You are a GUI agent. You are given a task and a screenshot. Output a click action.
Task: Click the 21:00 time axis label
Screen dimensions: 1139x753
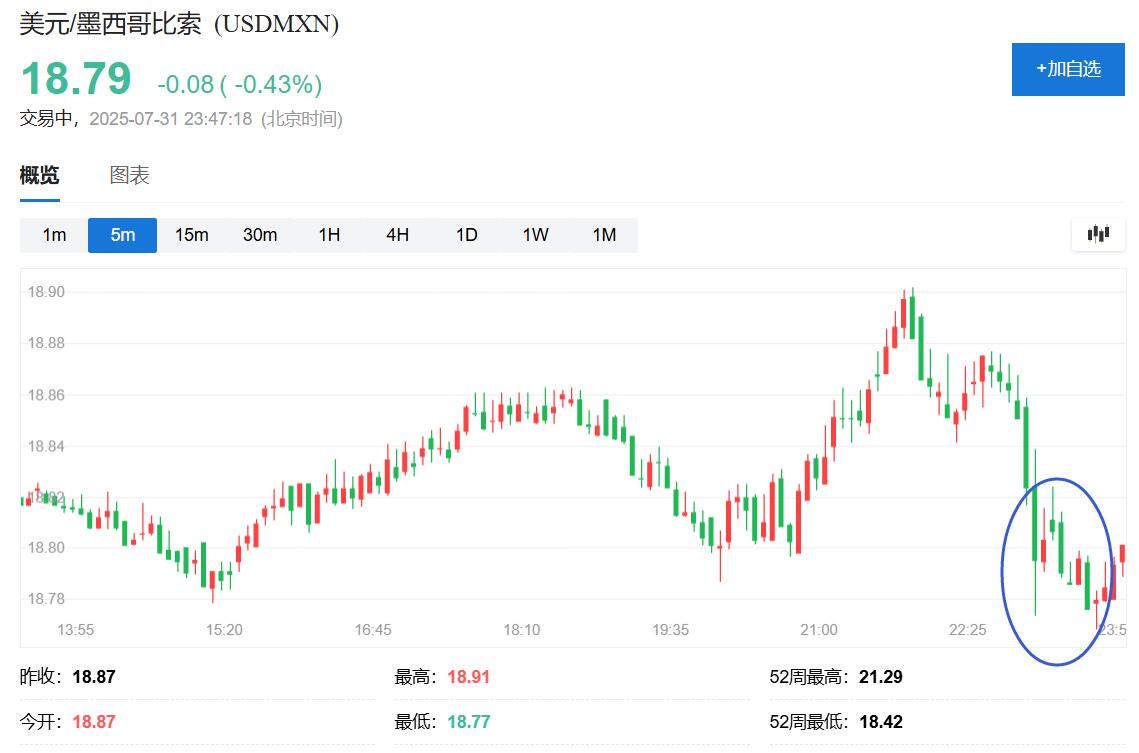coord(819,630)
